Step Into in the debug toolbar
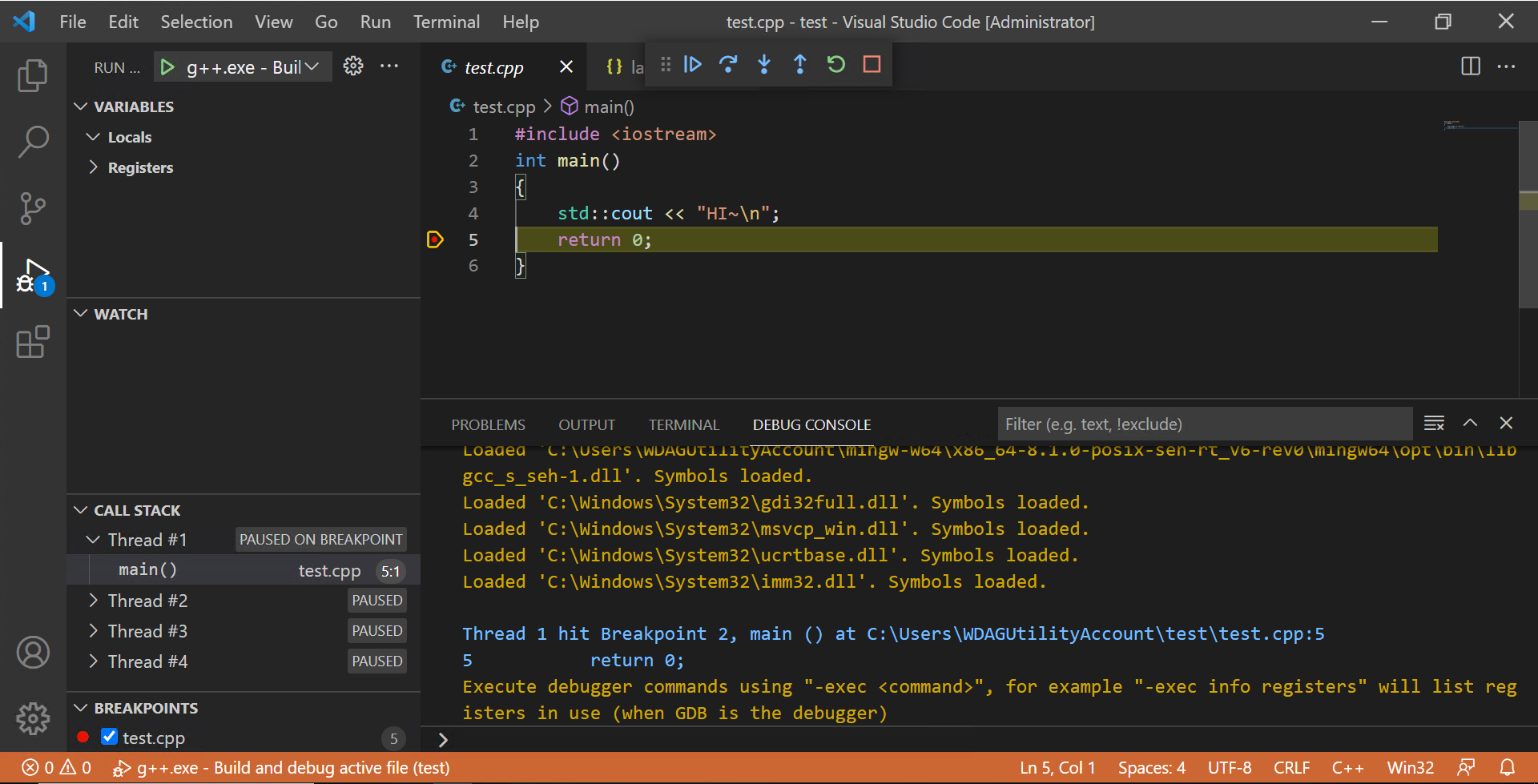The width and height of the screenshot is (1538, 784). tap(764, 64)
